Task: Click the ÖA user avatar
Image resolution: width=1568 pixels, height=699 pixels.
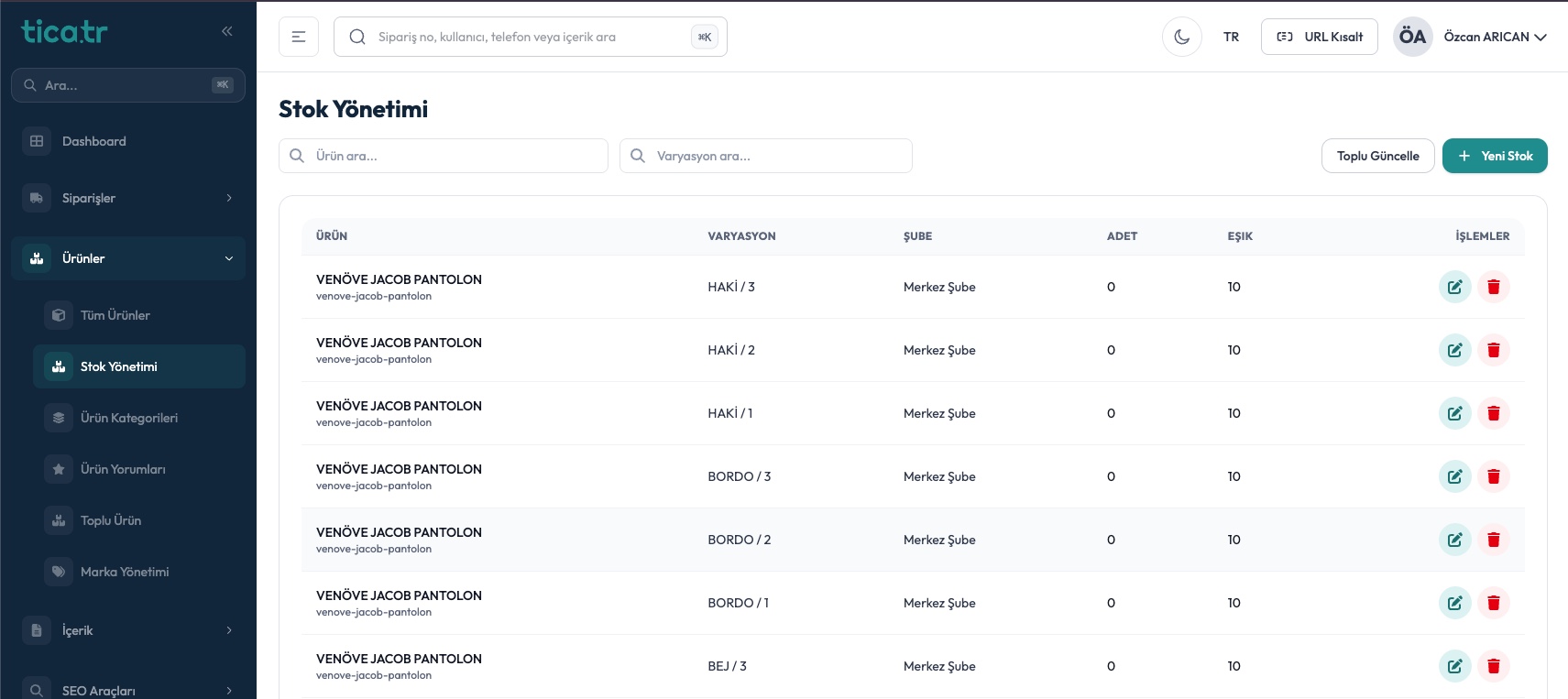Action: coord(1412,37)
